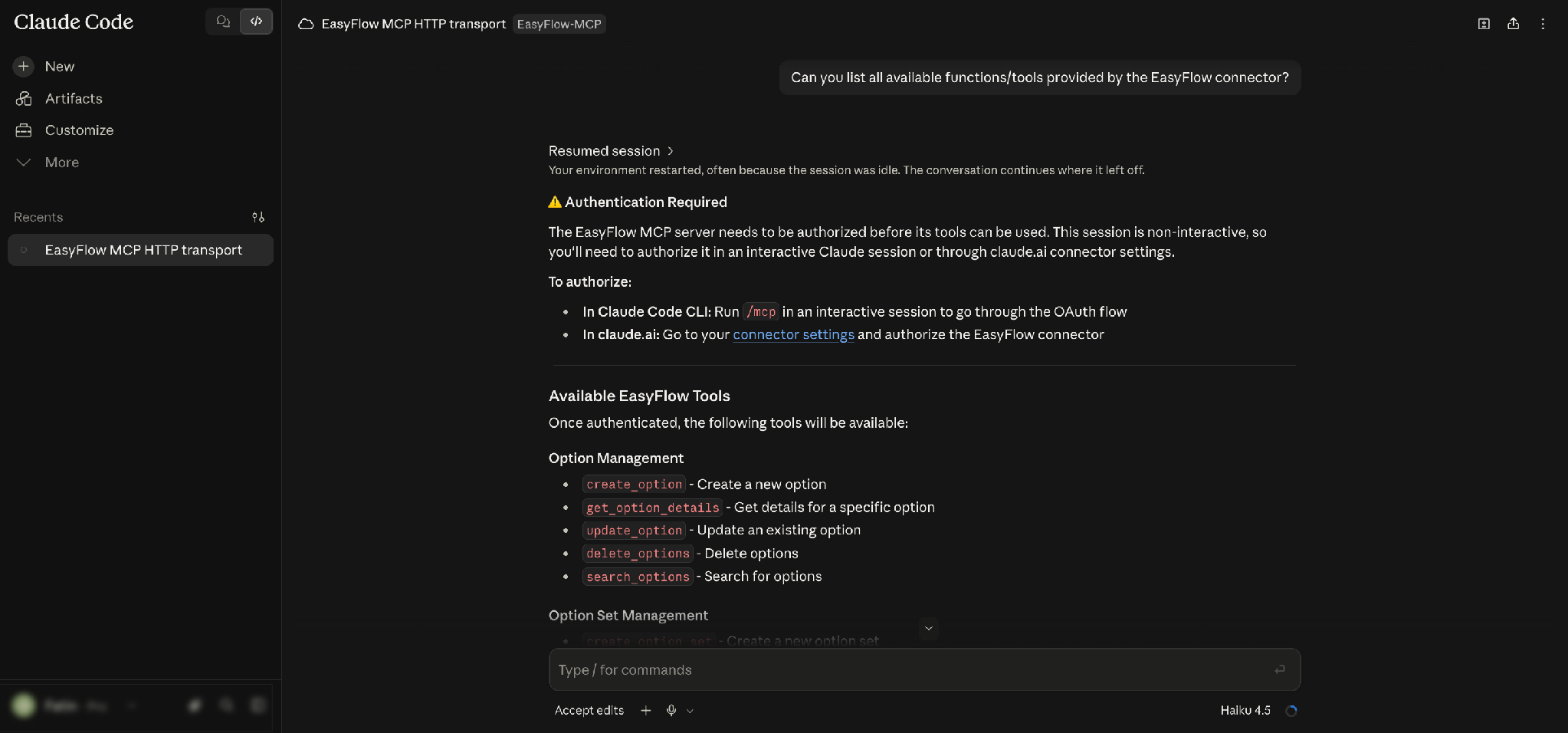Open the Recents filter icon
The width and height of the screenshot is (1568, 733).
258,218
